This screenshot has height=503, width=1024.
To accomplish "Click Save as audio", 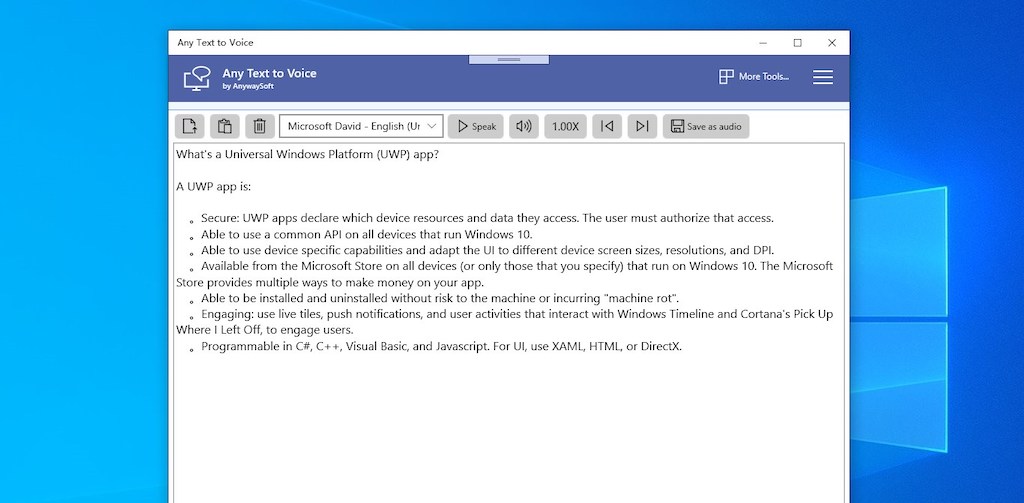I will (x=706, y=126).
